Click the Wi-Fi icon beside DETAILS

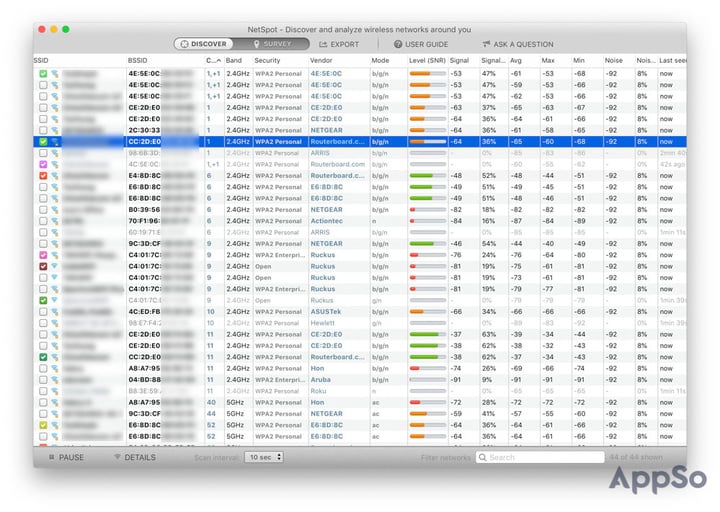[x=118, y=457]
